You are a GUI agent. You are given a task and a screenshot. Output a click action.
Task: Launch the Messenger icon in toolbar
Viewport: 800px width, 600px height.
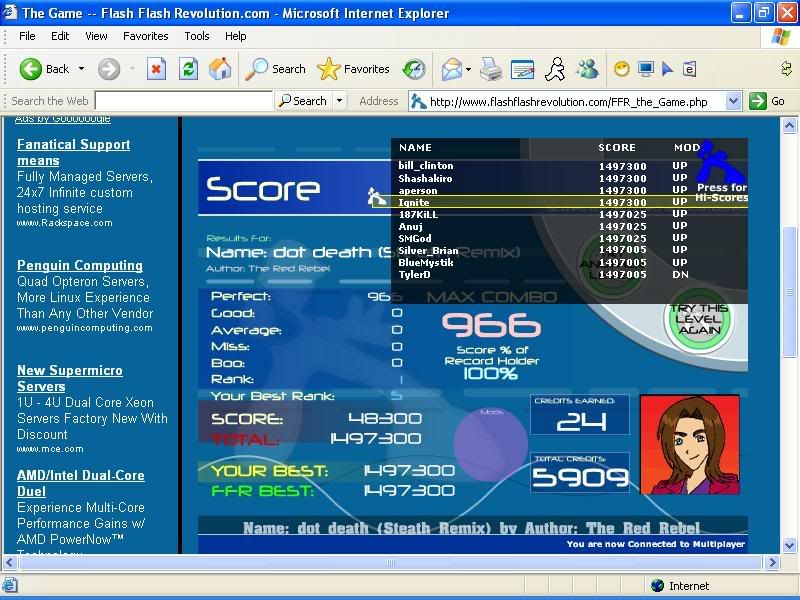[588, 69]
